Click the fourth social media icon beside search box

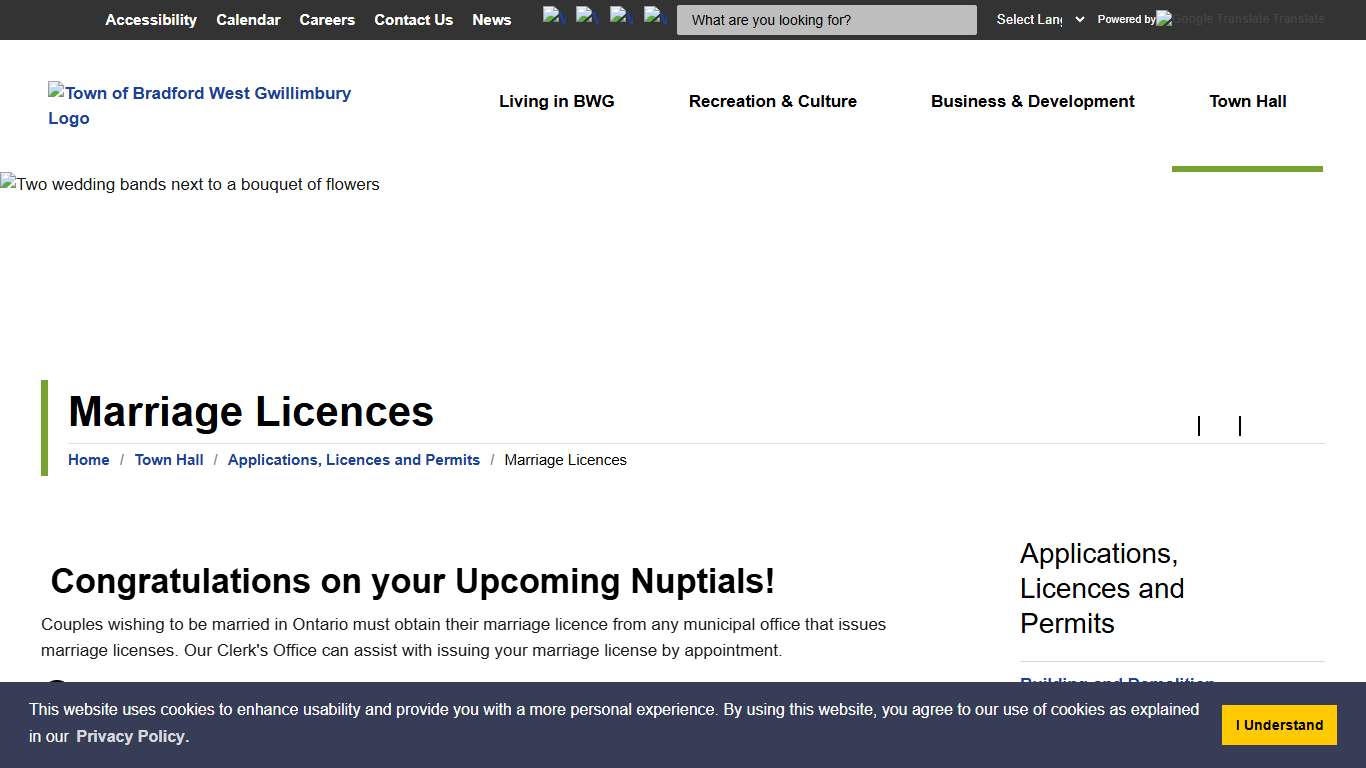coord(655,16)
